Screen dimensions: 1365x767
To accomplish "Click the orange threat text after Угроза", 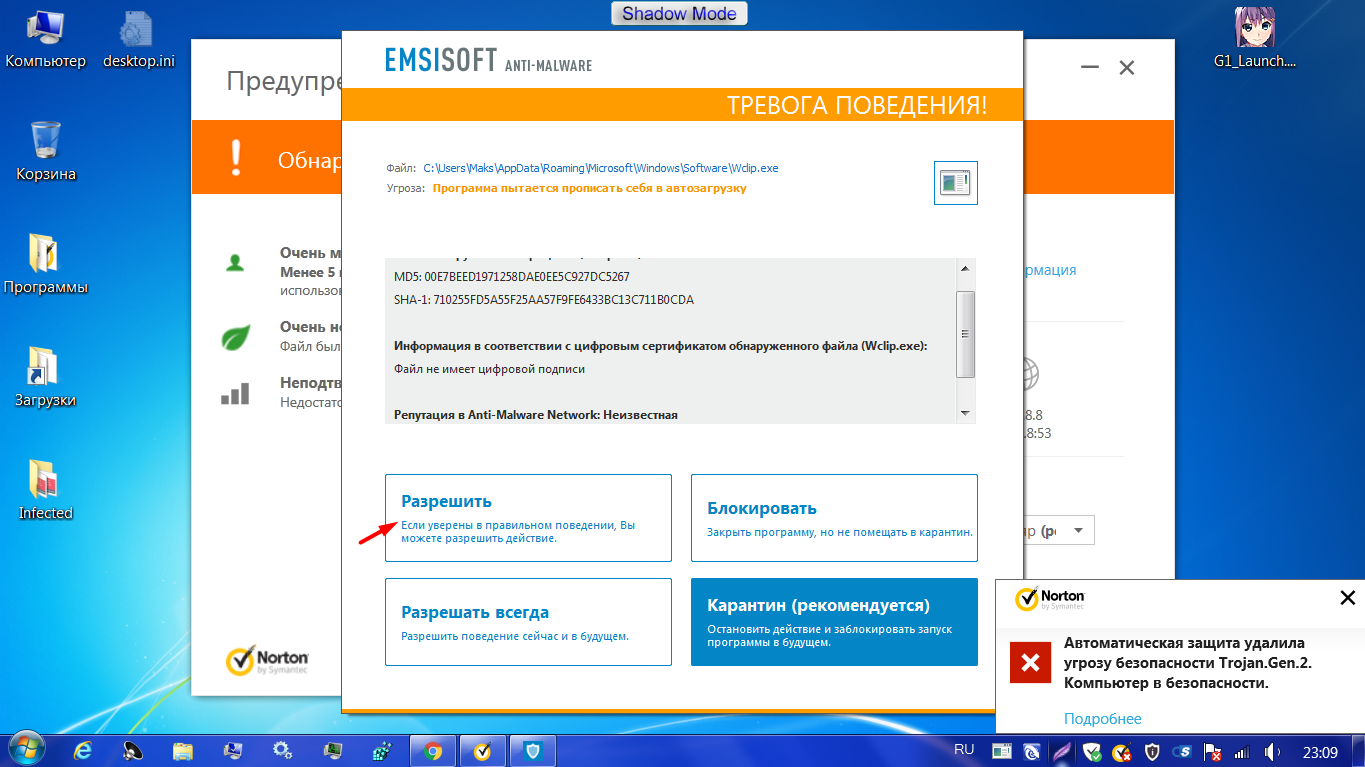I will (x=590, y=188).
